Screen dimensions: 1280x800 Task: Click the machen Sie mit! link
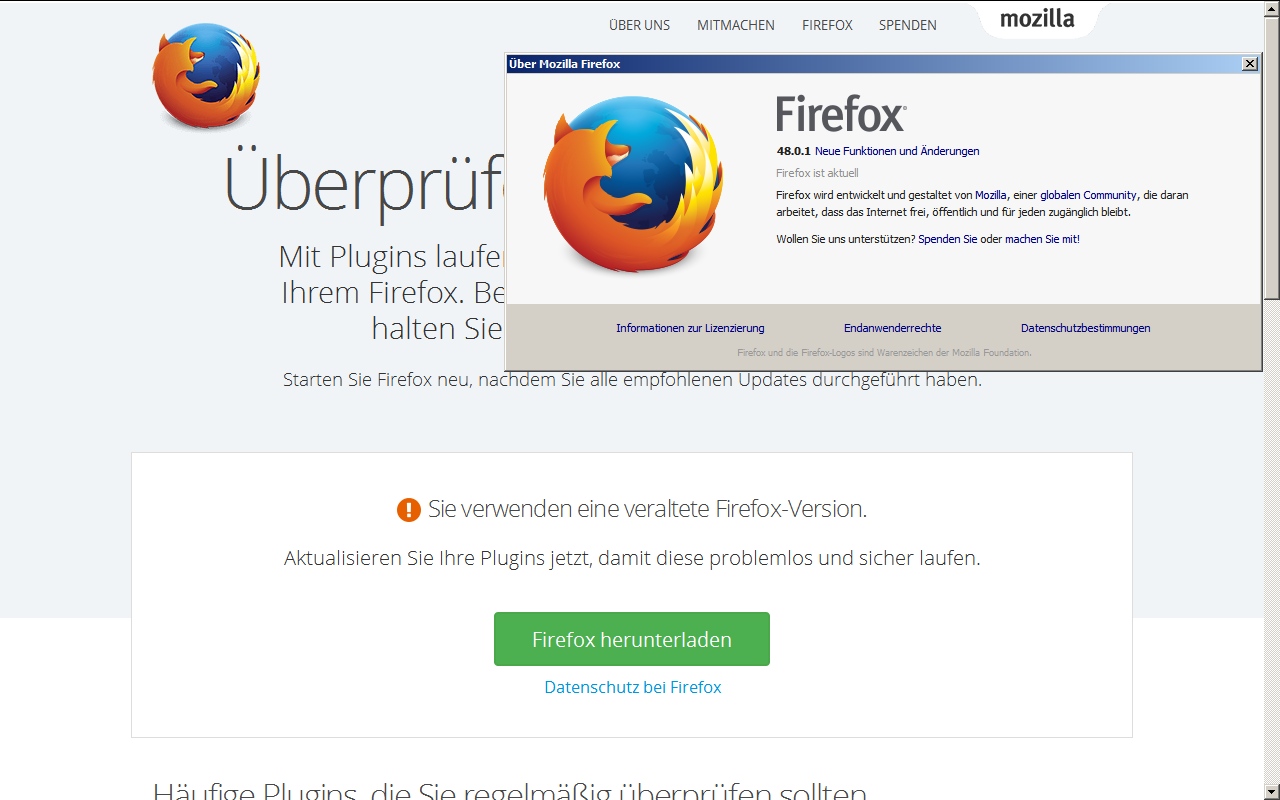(x=1042, y=239)
